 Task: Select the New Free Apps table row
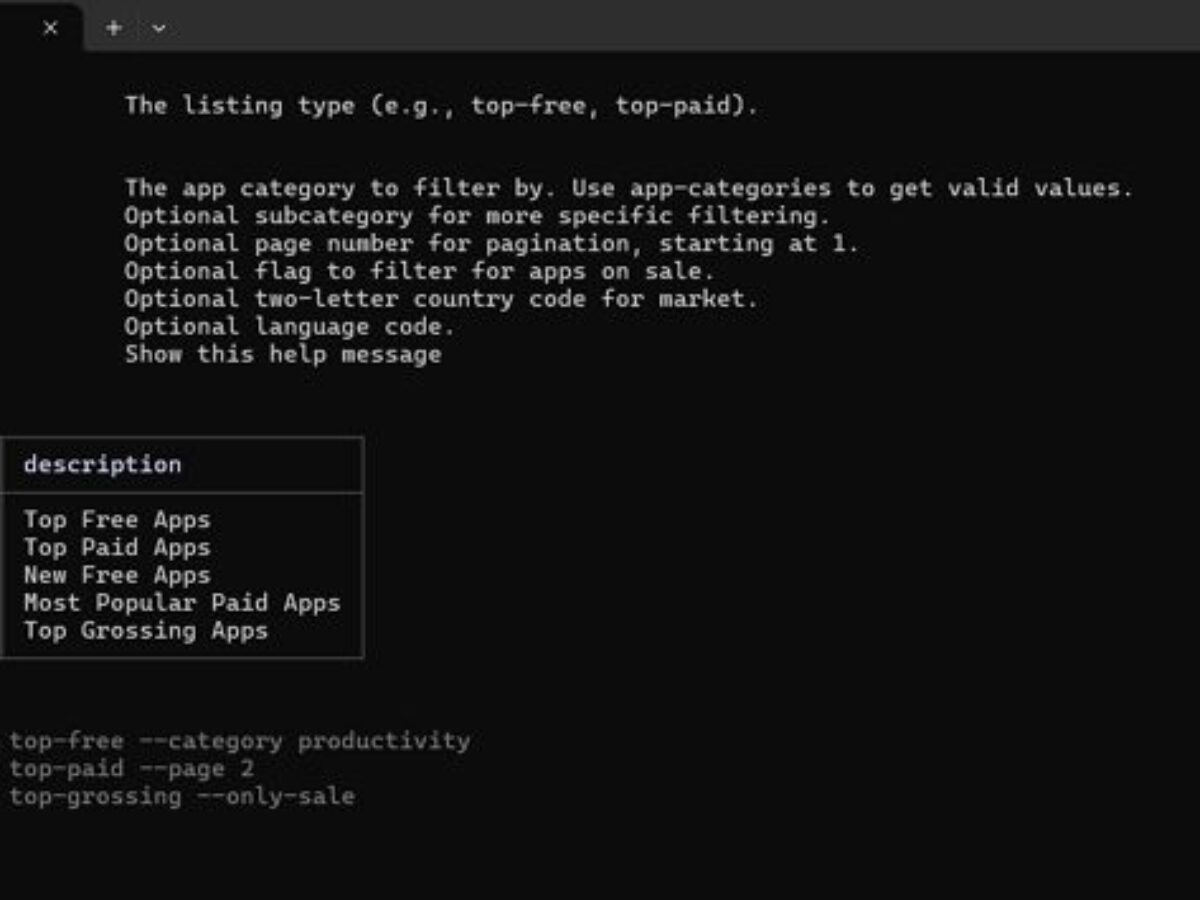coord(117,575)
